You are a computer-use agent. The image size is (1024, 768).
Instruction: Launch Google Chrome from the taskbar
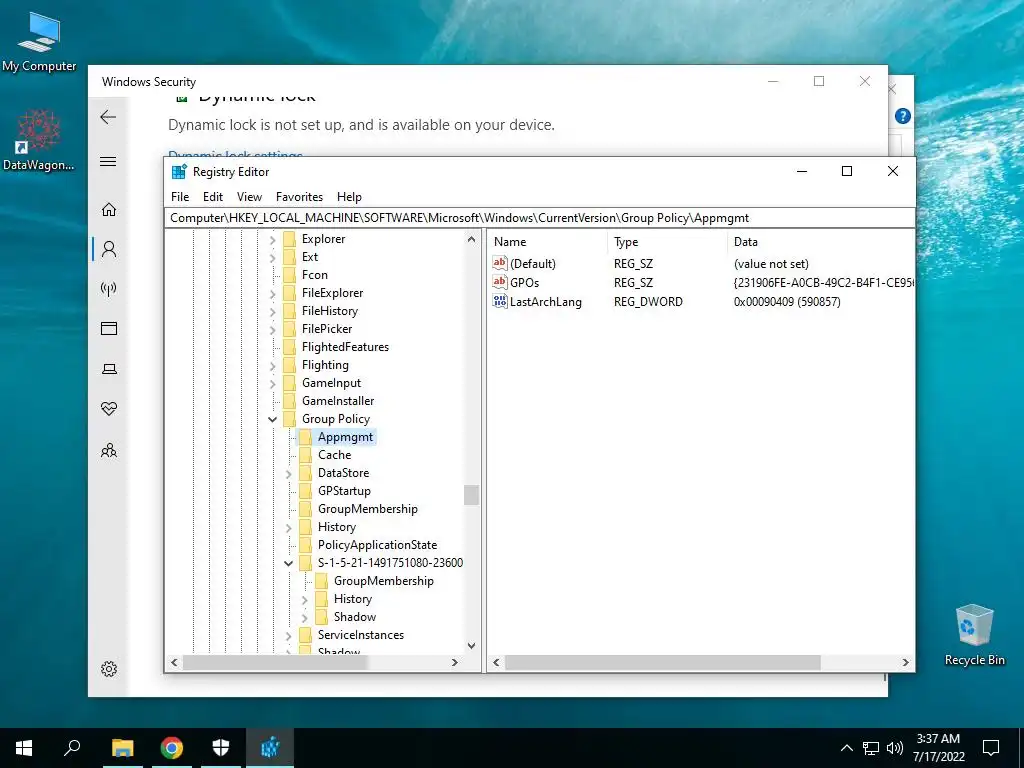pos(172,748)
